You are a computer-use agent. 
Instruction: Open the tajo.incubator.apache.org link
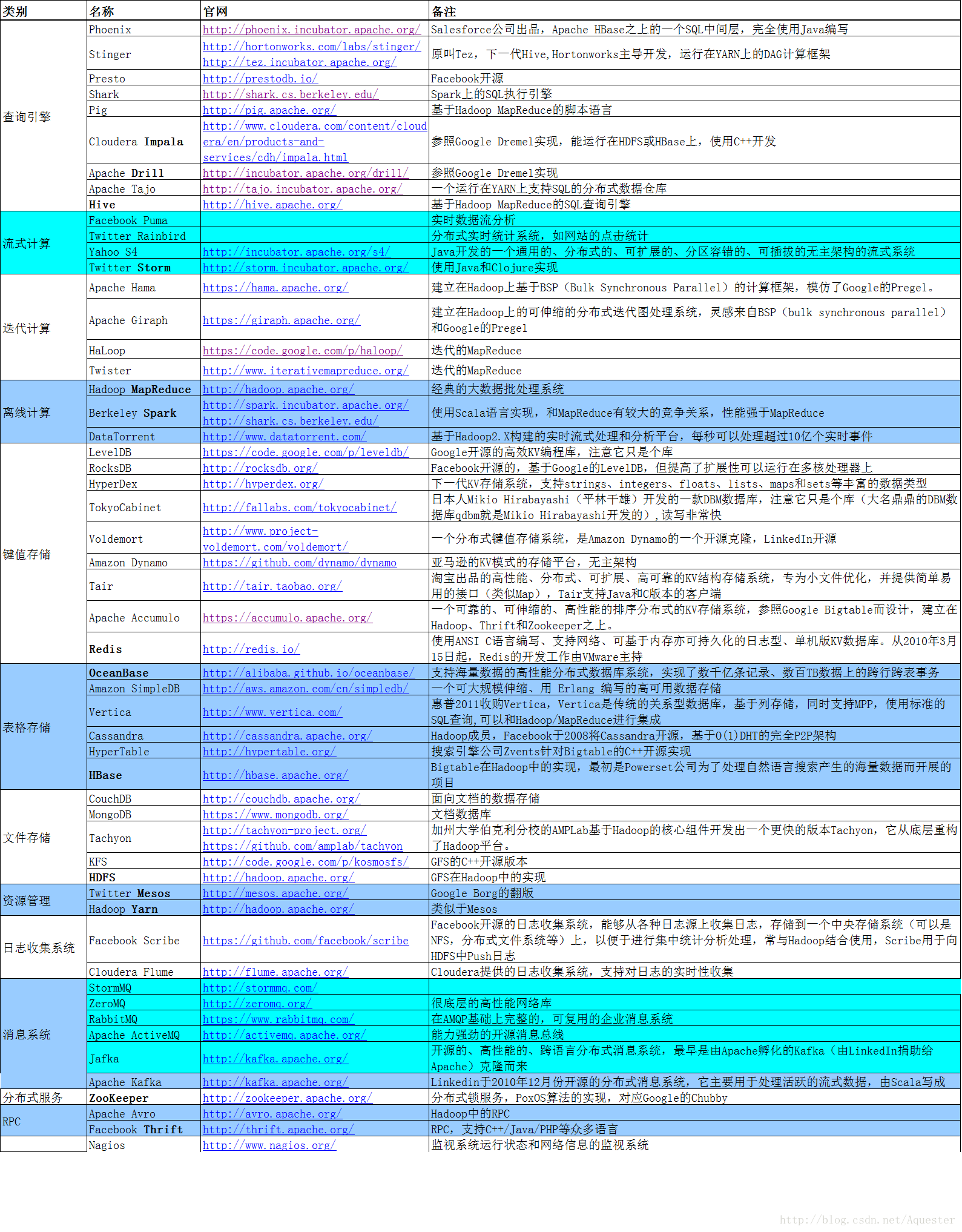[302, 189]
